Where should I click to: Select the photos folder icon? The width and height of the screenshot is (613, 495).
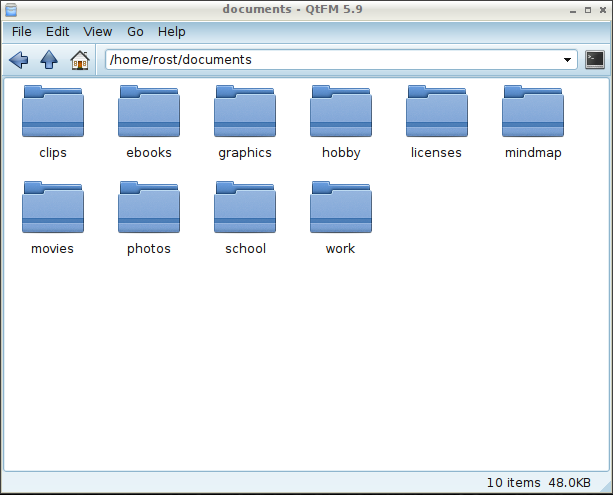(x=149, y=207)
